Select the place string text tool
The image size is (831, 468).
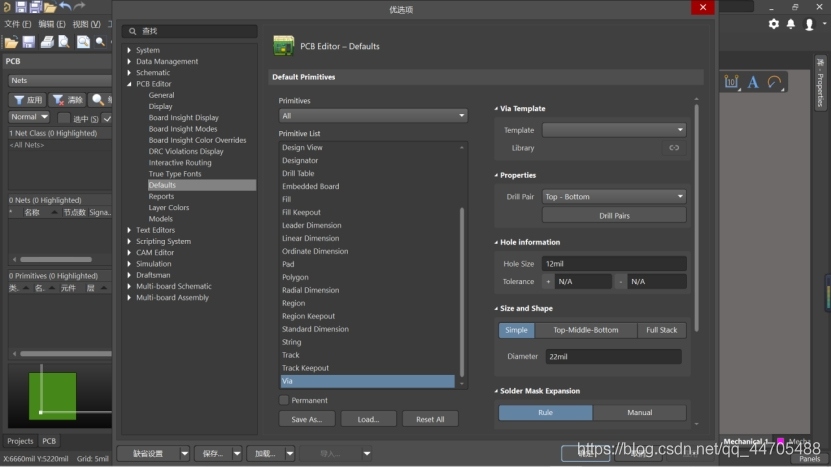click(x=753, y=82)
